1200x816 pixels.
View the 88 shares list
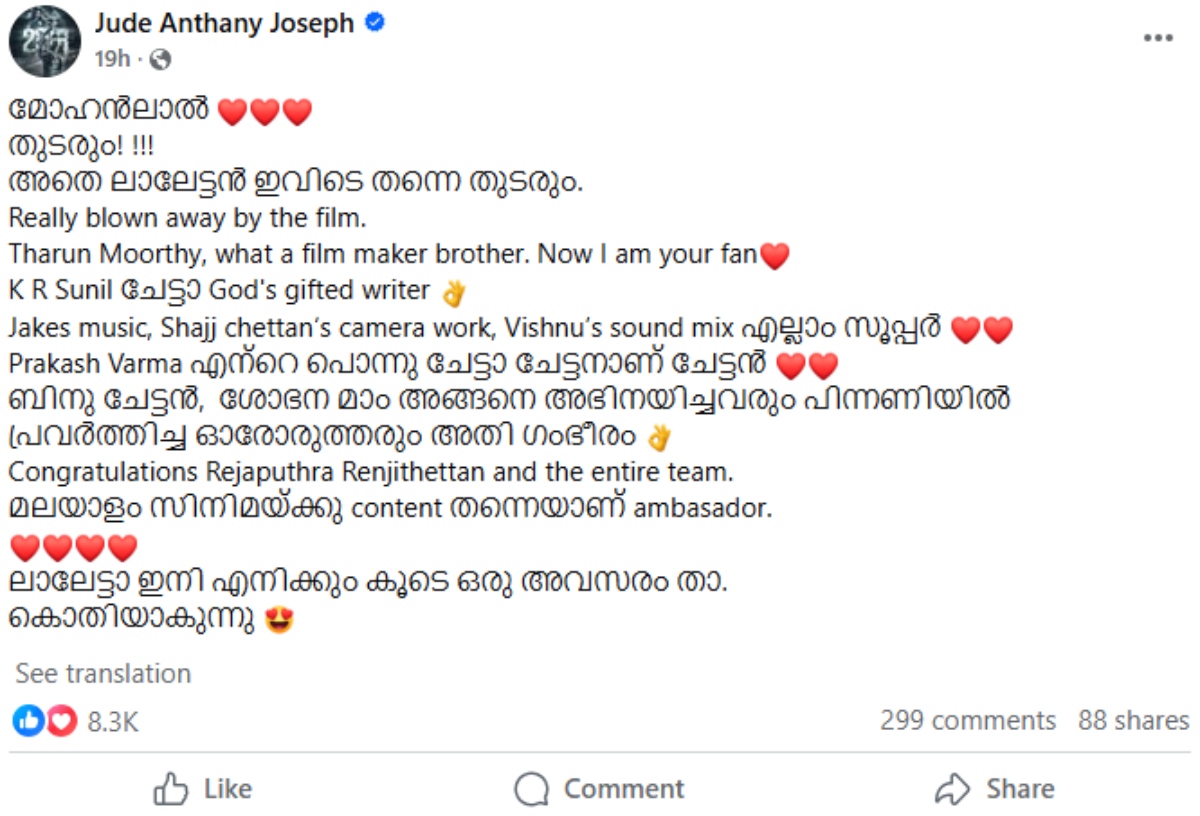tap(1133, 720)
